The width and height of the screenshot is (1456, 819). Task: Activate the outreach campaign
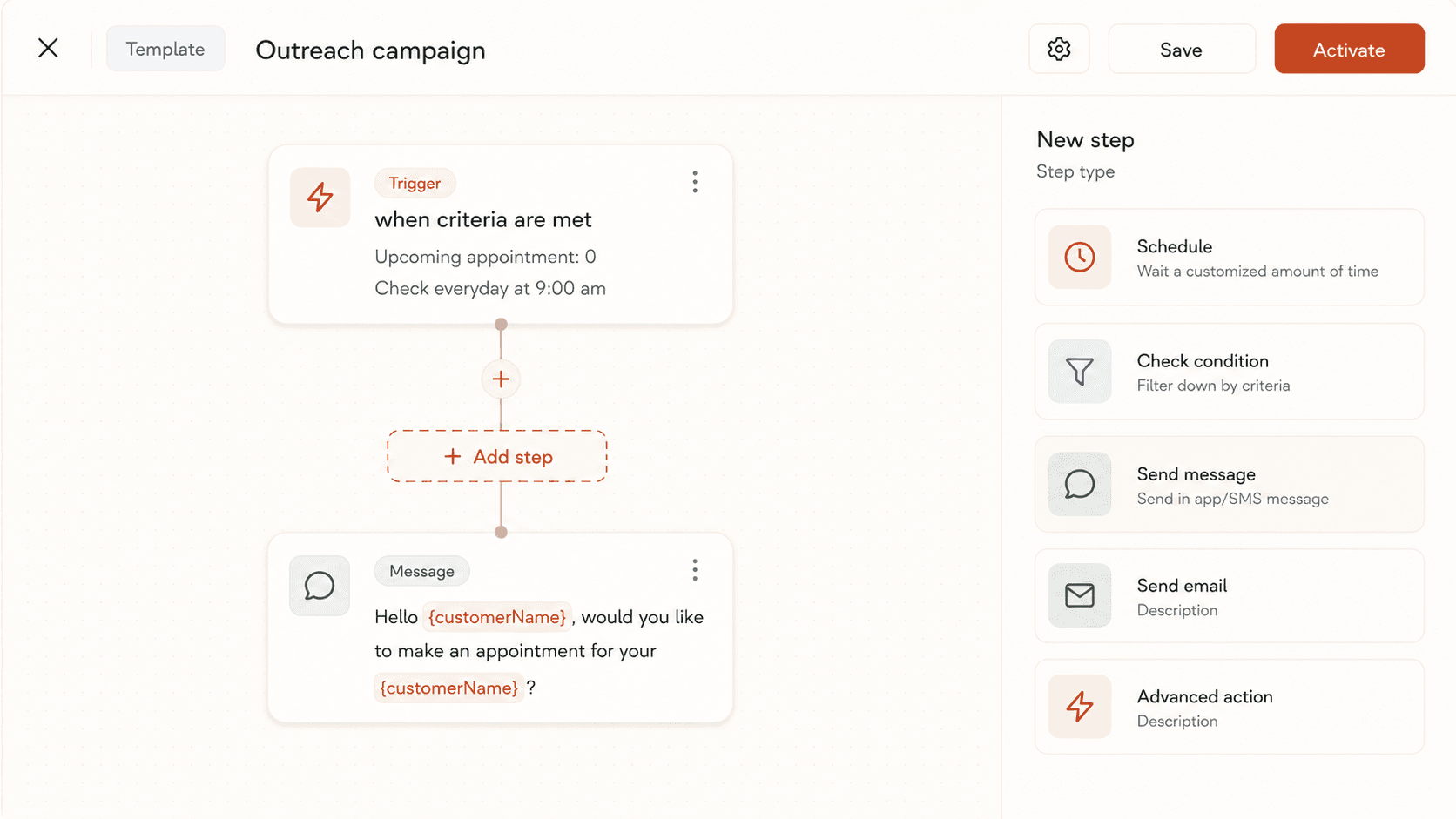(x=1349, y=50)
